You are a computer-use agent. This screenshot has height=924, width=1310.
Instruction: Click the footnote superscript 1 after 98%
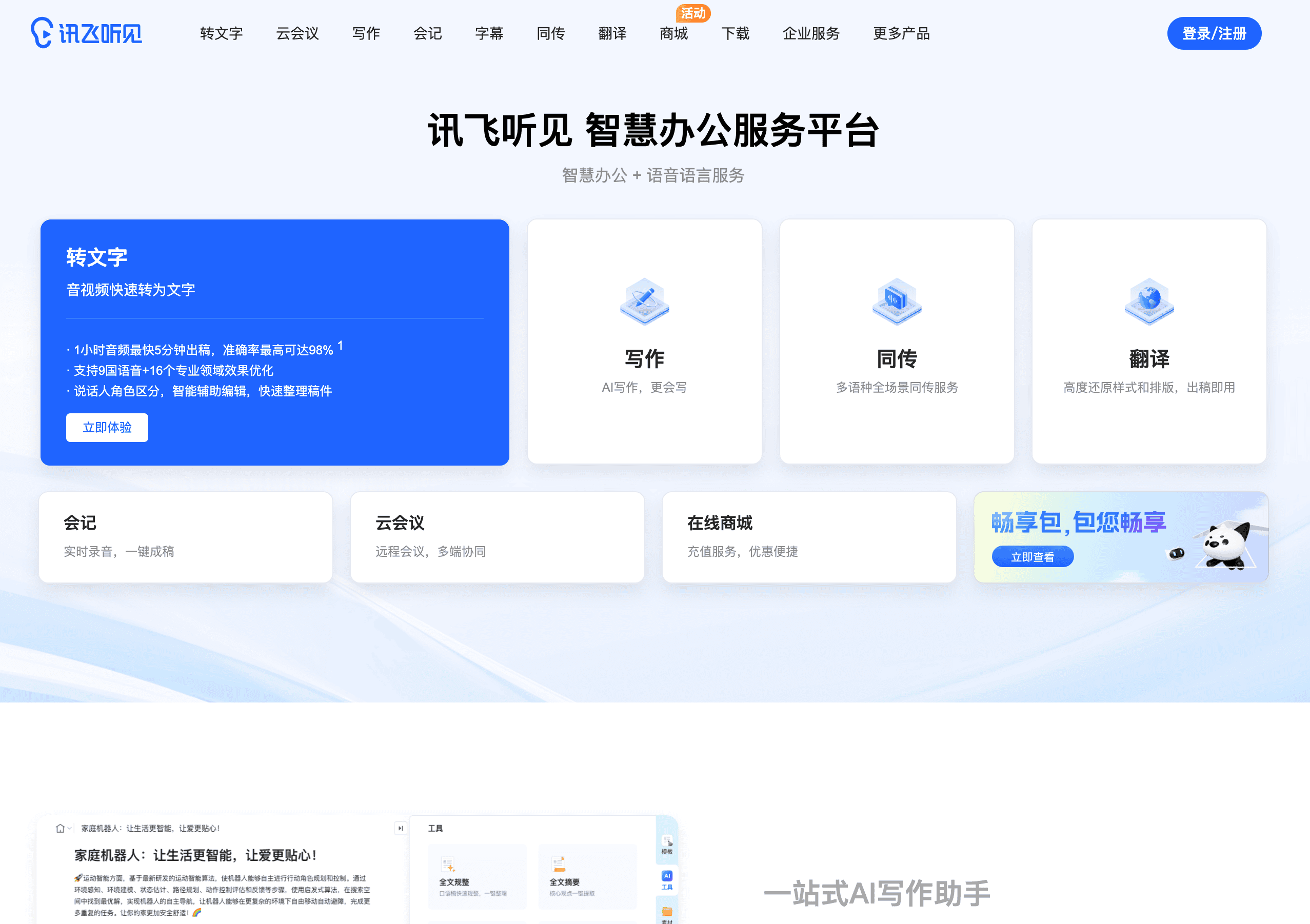pos(340,346)
